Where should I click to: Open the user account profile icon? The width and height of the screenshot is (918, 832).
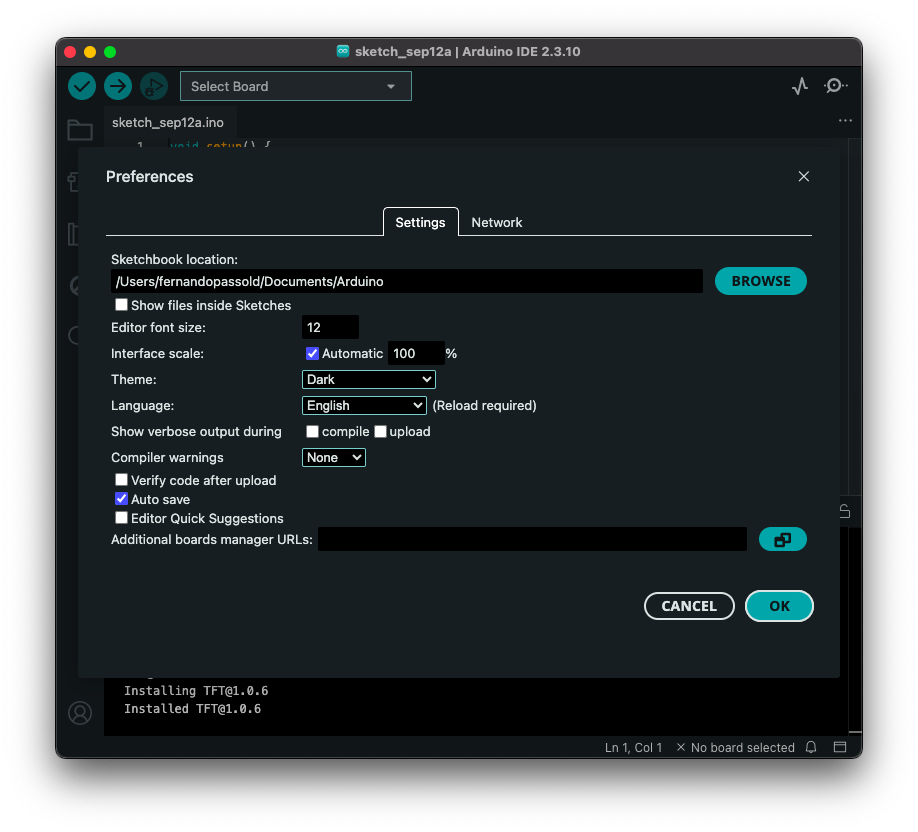[80, 713]
